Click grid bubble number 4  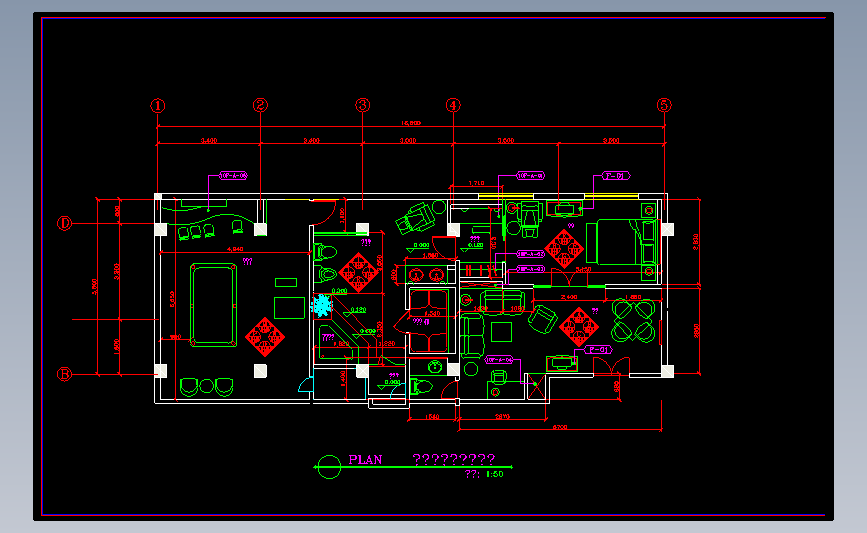[x=453, y=105]
